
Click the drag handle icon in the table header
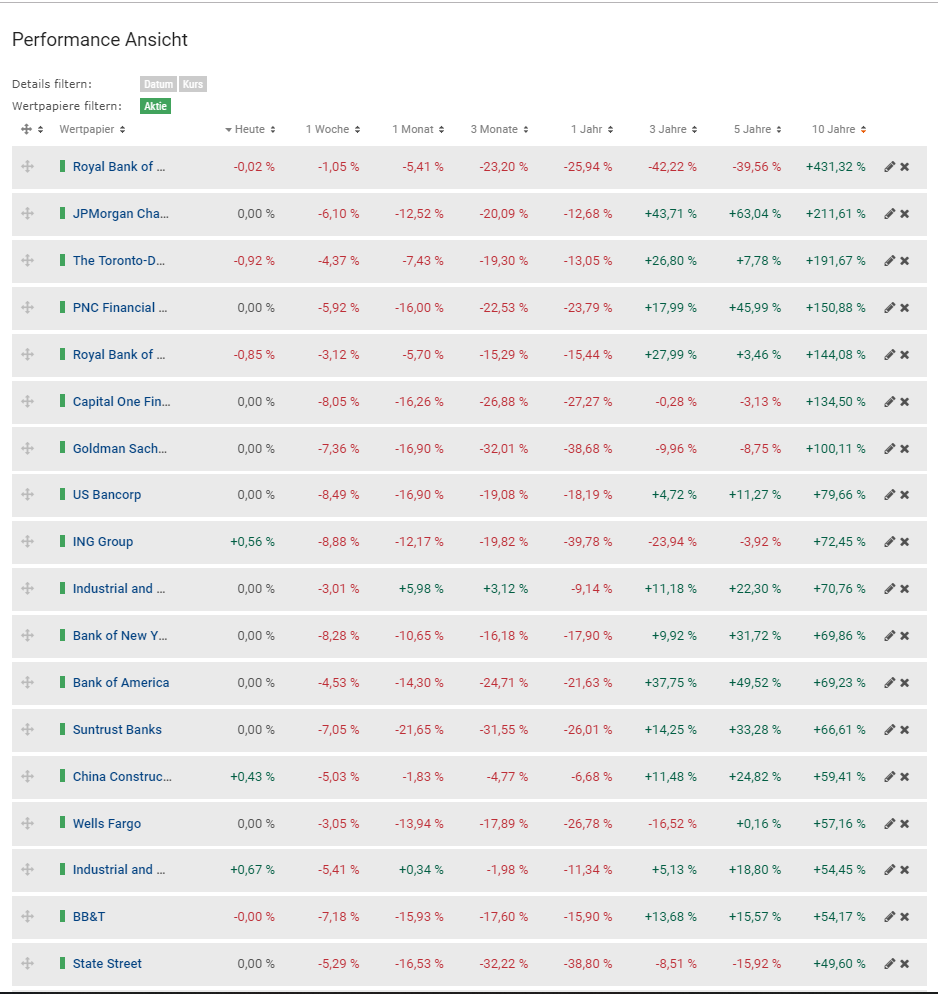pyautogui.click(x=27, y=130)
